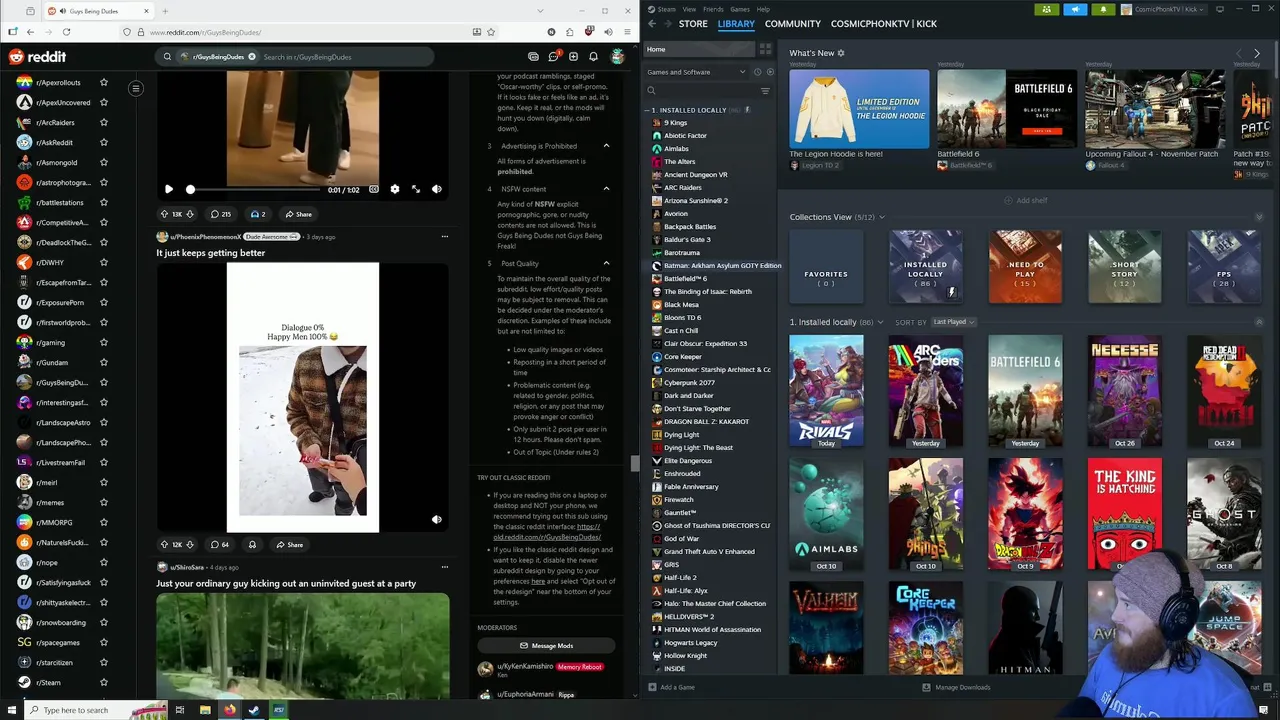
Task: Collapse the 'NSFW content' rule
Action: pos(606,189)
